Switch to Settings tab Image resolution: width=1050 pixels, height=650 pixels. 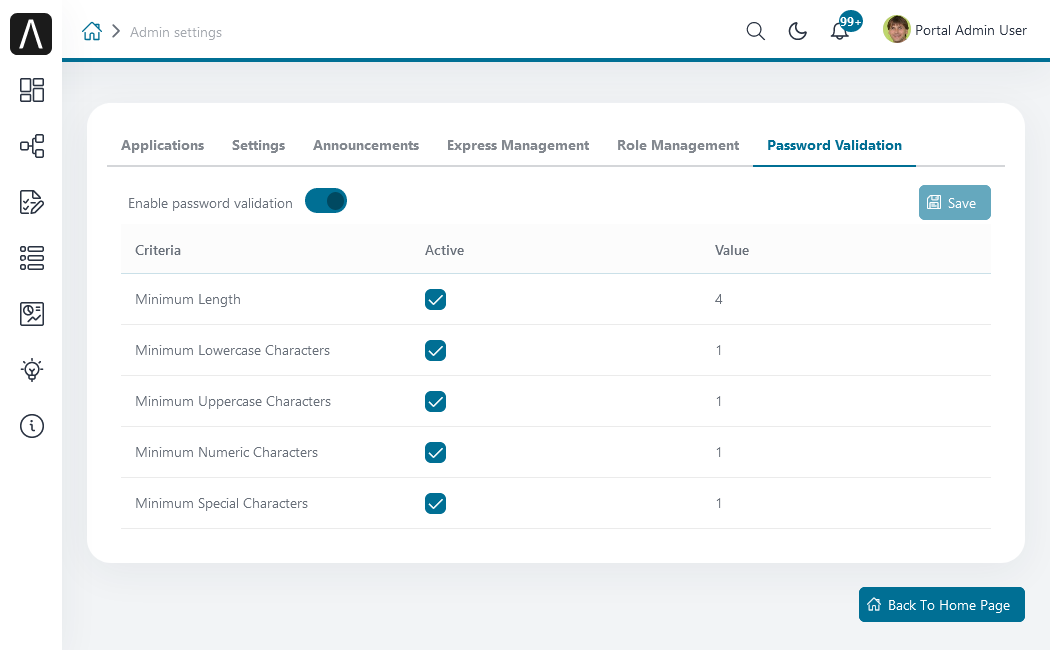pyautogui.click(x=258, y=145)
